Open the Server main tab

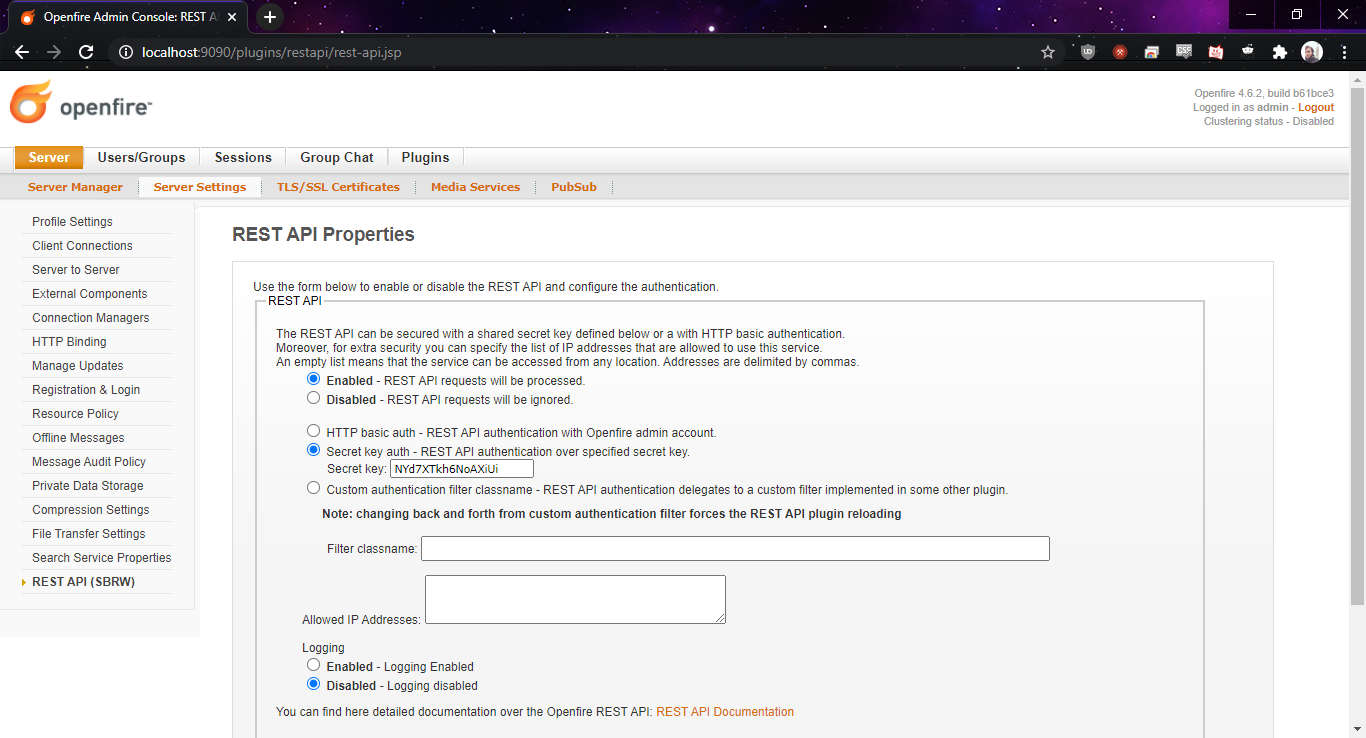[x=49, y=157]
